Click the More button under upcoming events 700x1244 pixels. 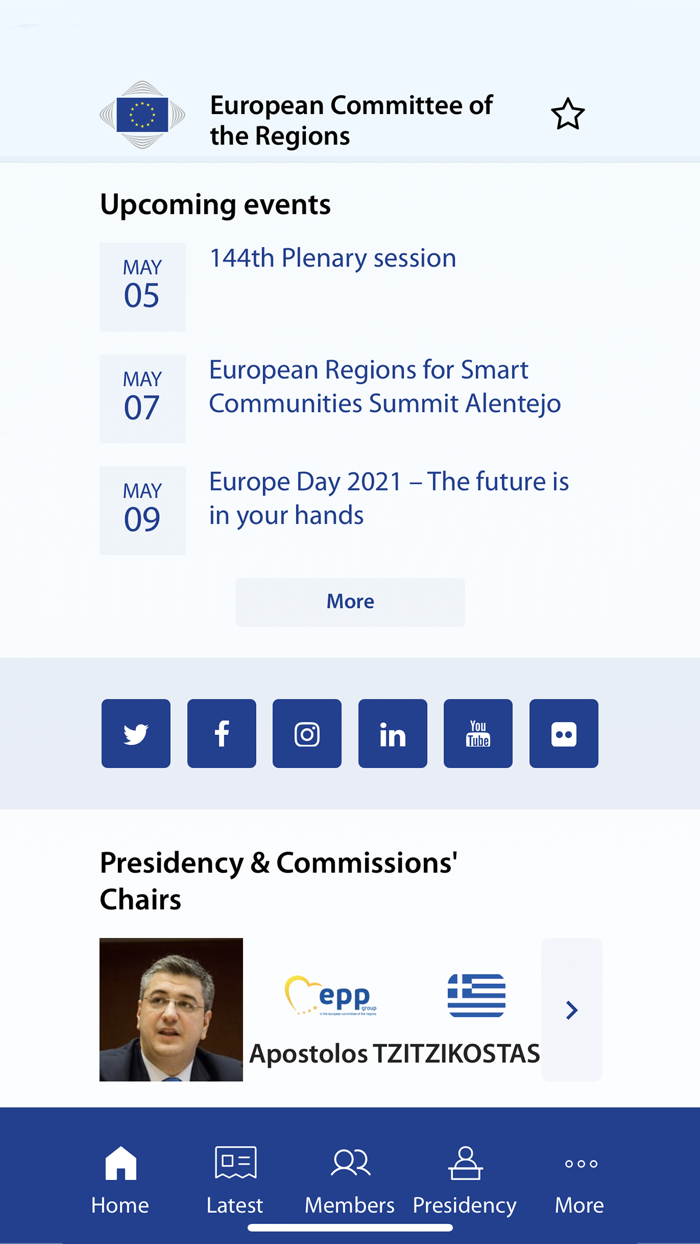click(x=350, y=602)
